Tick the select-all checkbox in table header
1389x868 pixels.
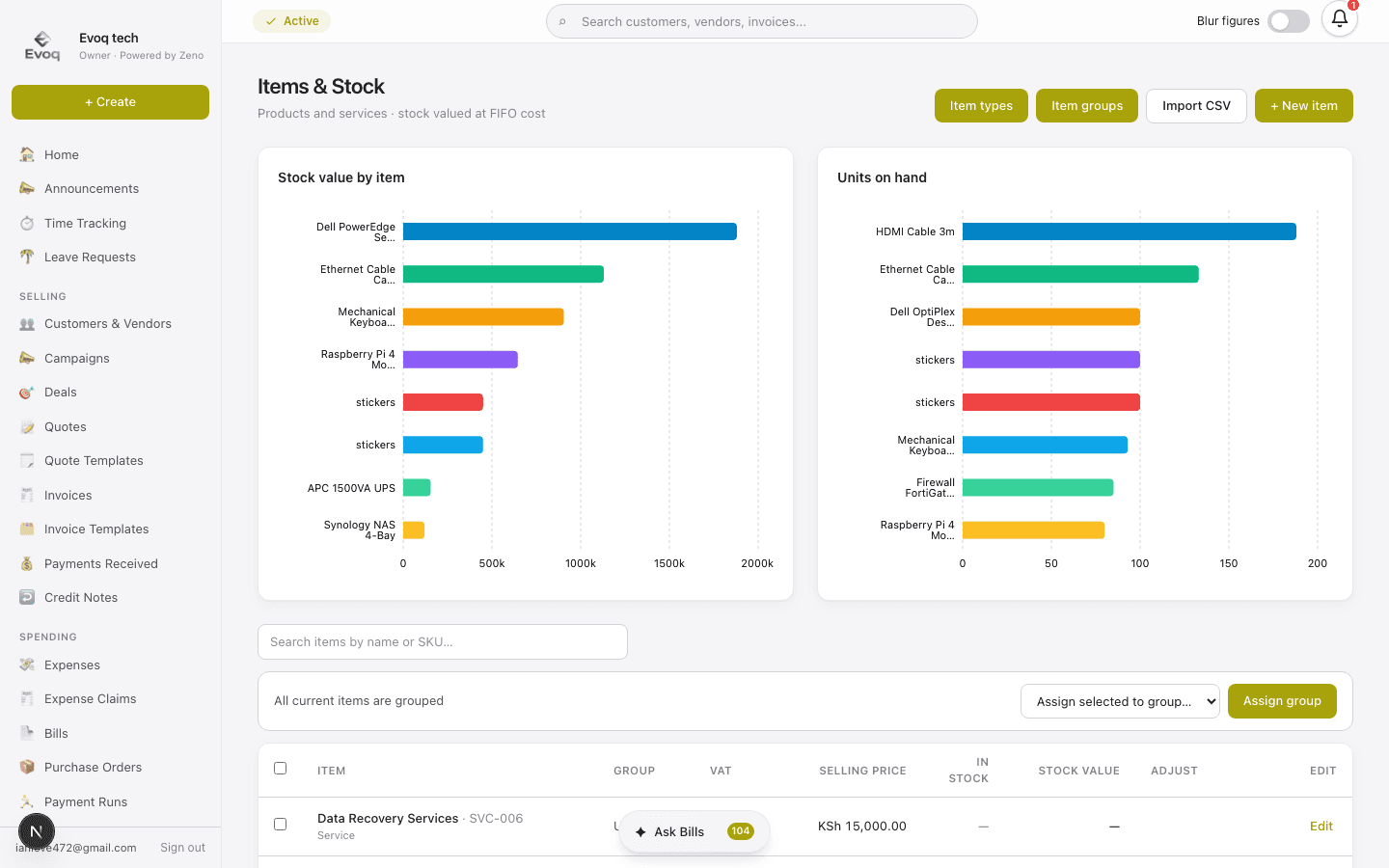281,769
